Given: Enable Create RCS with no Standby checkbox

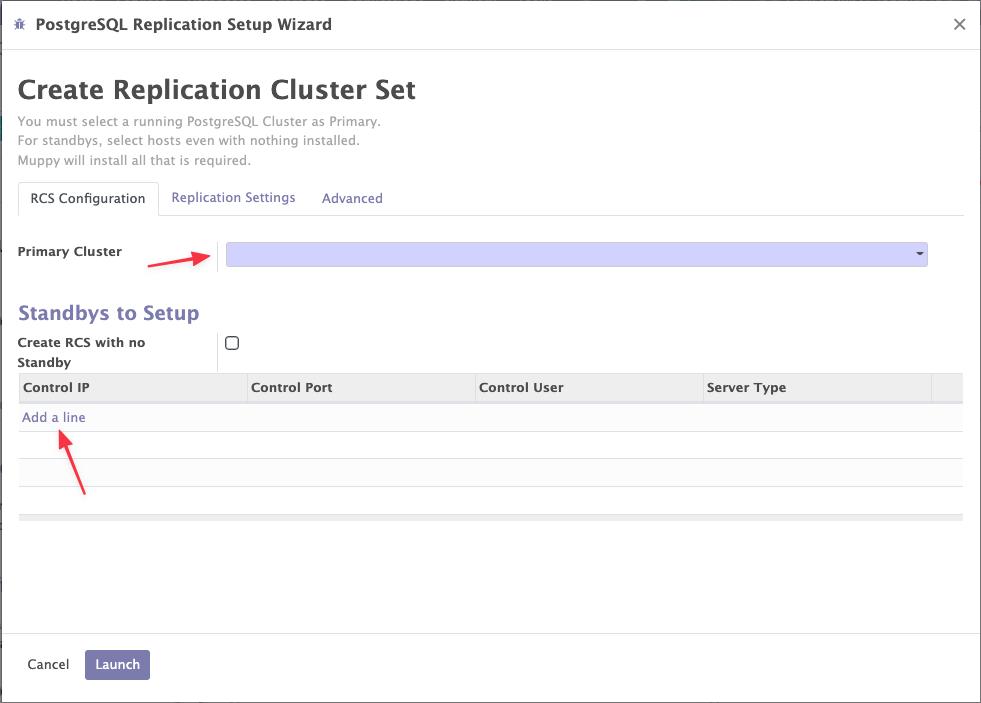Looking at the screenshot, I should point(232,343).
